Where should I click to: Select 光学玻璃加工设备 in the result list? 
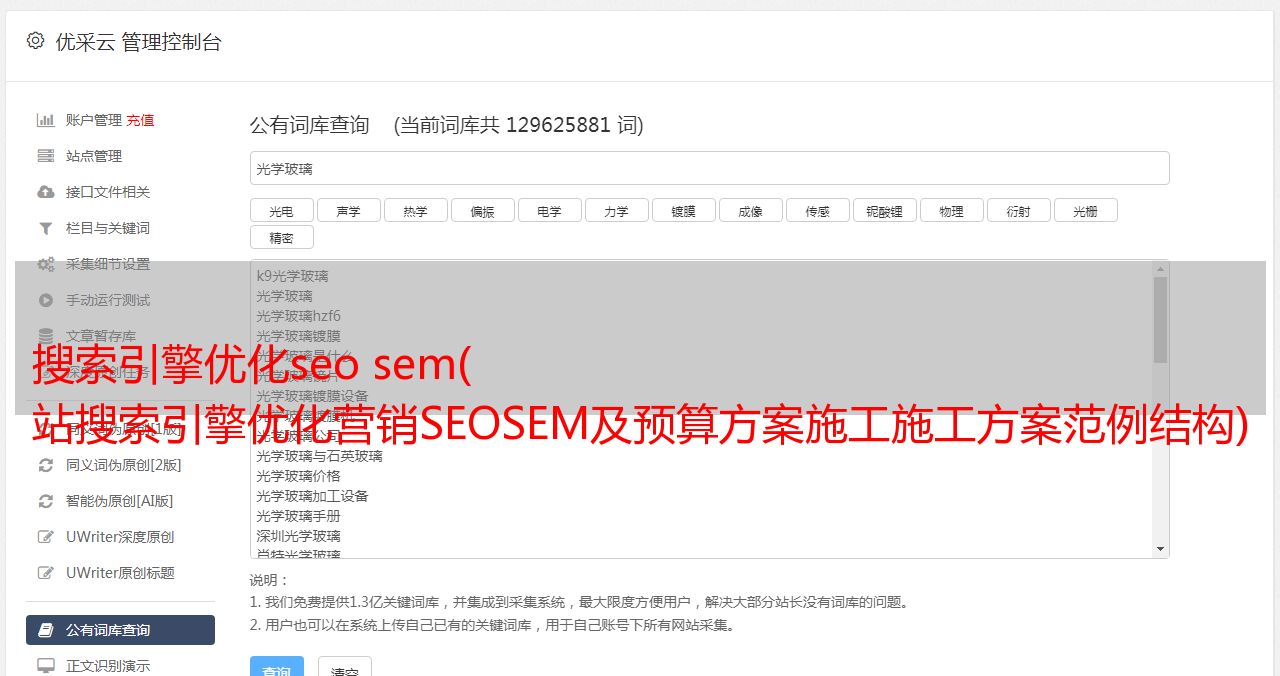pyautogui.click(x=312, y=496)
